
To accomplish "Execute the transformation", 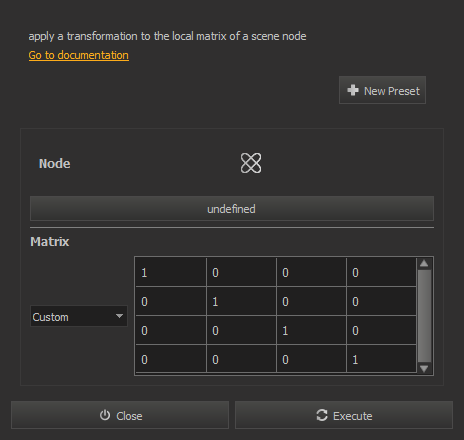I will pos(344,415).
